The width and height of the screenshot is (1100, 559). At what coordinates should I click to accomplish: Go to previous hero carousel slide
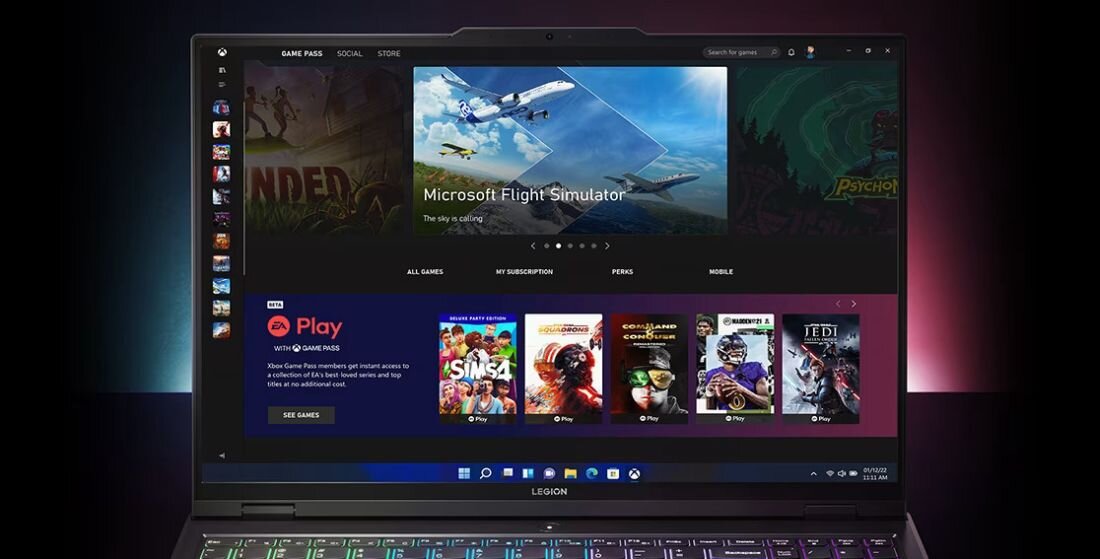click(x=533, y=246)
